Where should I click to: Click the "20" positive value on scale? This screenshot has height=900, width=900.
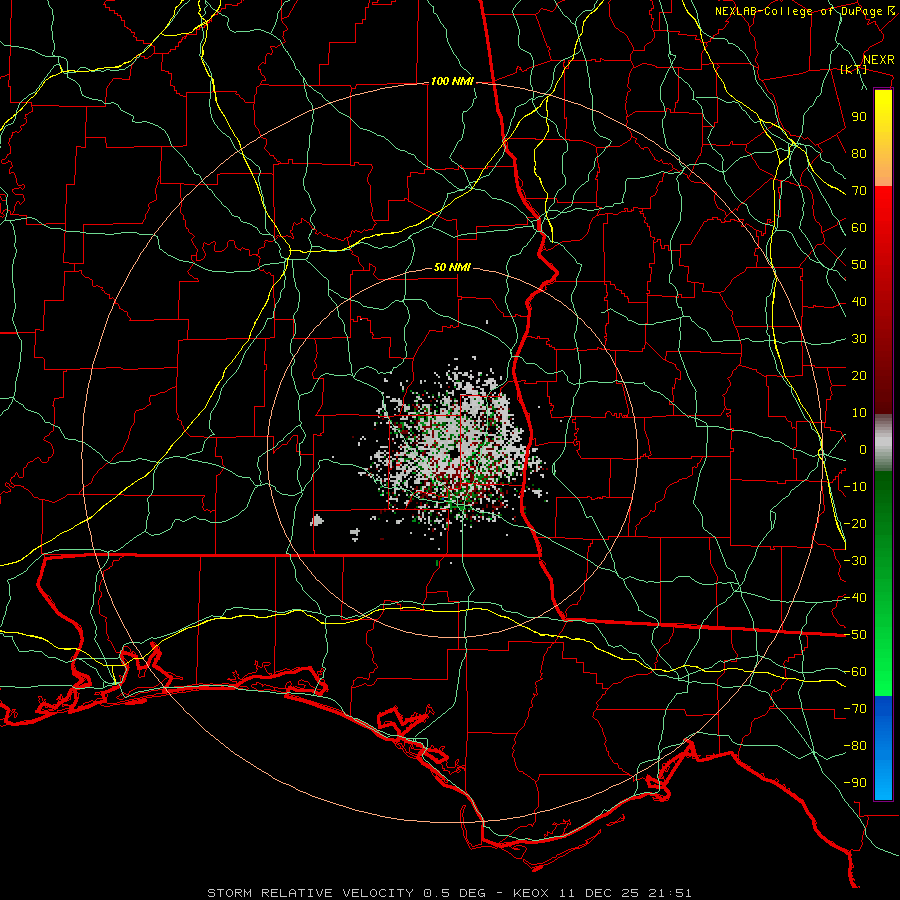tap(859, 375)
